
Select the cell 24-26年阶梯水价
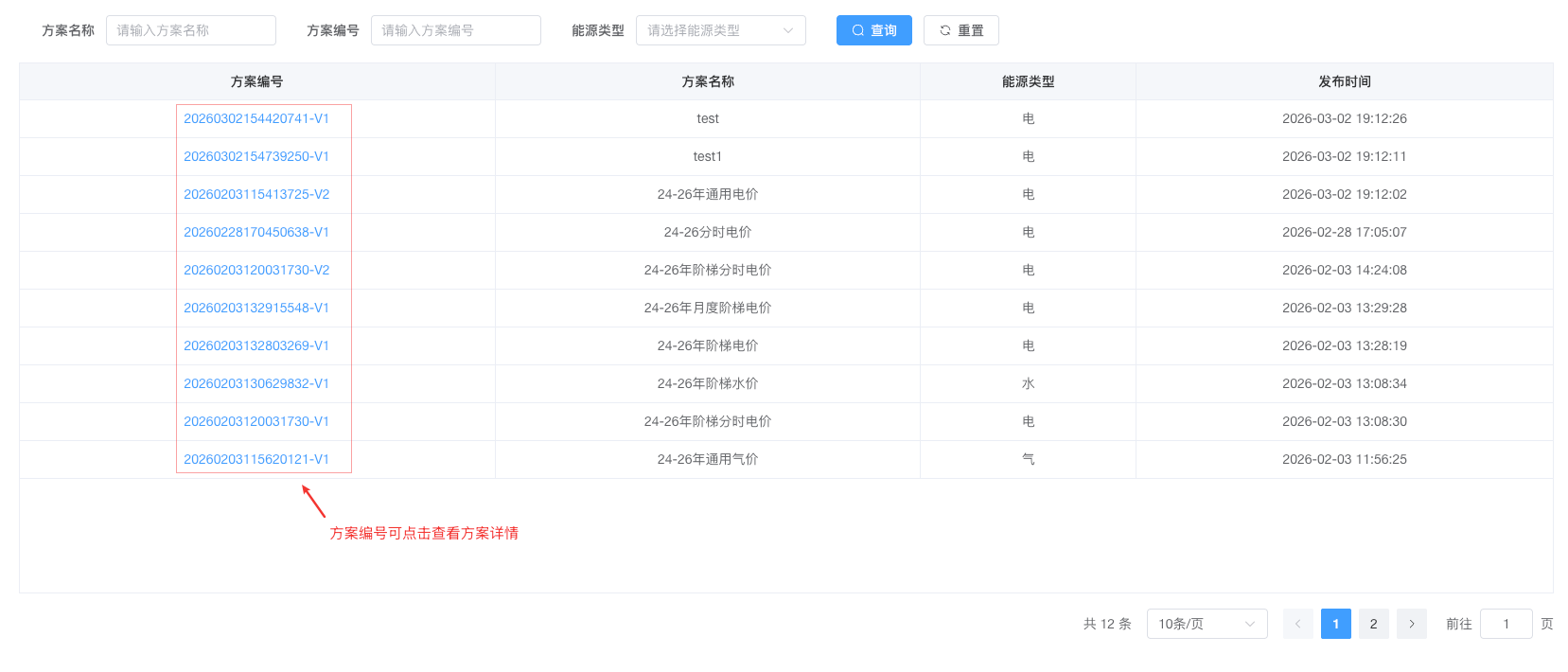click(708, 383)
